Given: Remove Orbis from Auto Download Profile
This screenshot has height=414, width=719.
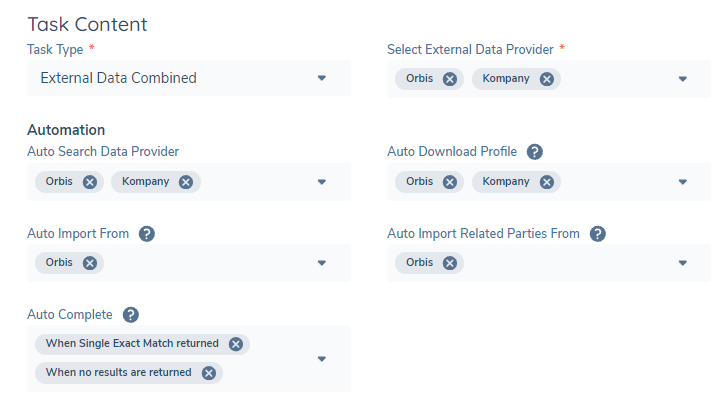Looking at the screenshot, I should 449,182.
